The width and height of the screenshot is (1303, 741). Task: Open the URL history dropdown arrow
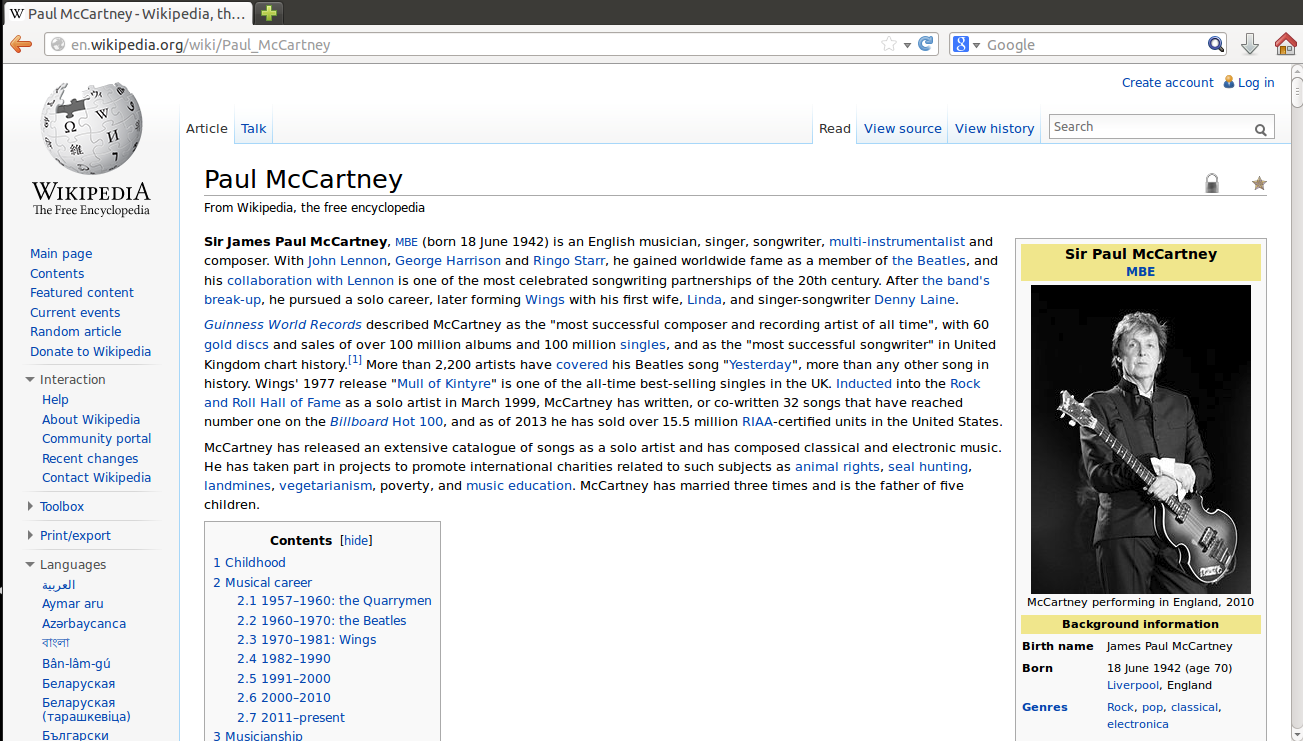[907, 45]
